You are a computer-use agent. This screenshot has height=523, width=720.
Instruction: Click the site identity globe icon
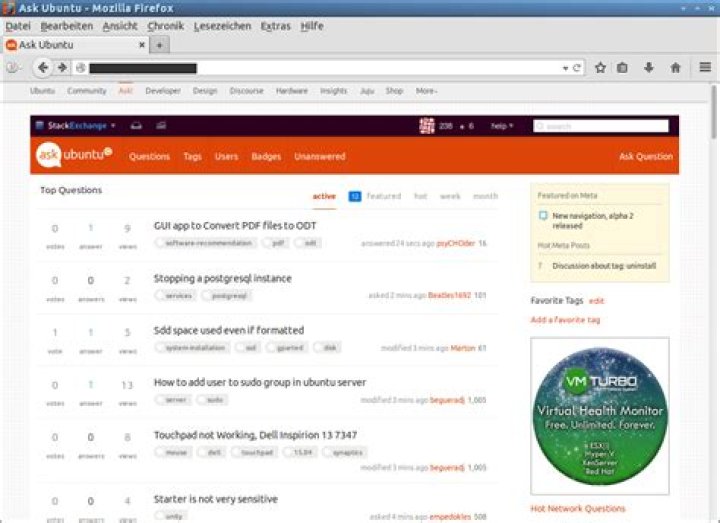(x=80, y=68)
